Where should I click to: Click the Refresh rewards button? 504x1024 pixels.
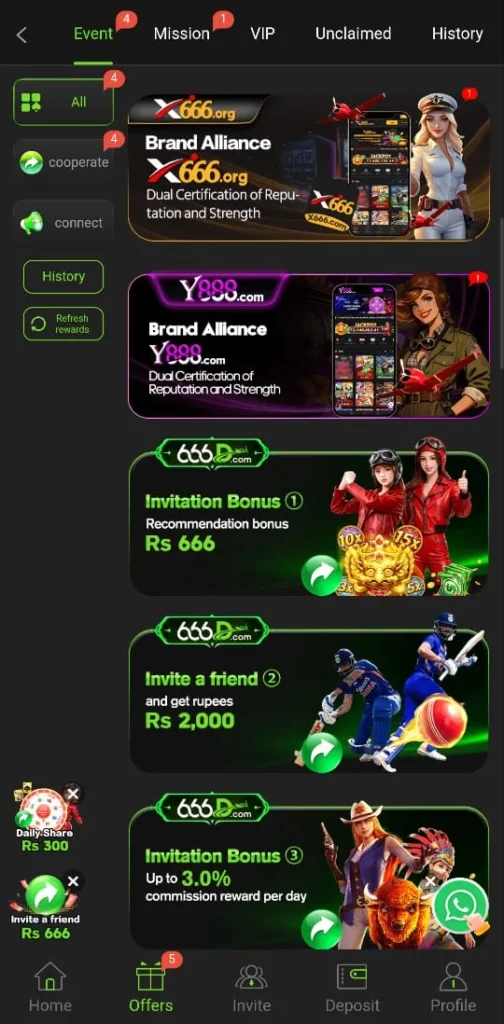pyautogui.click(x=63, y=324)
